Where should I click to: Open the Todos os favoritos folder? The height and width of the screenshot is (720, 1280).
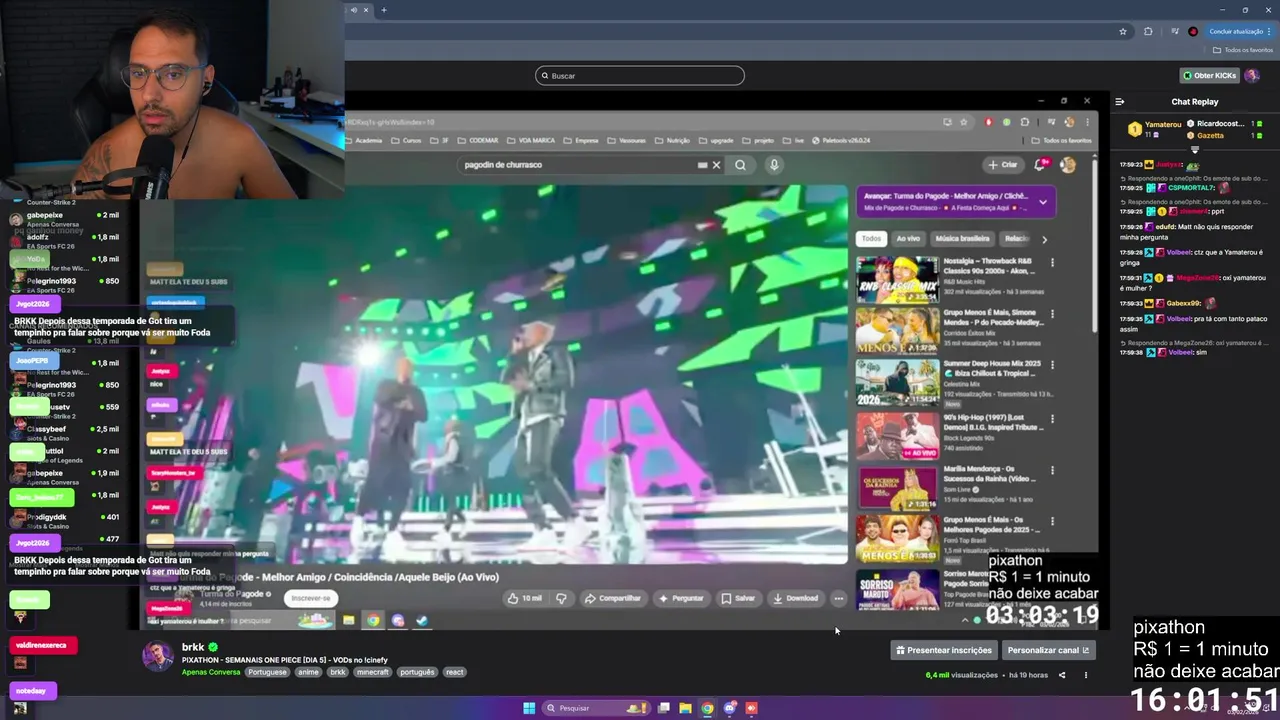(1243, 50)
